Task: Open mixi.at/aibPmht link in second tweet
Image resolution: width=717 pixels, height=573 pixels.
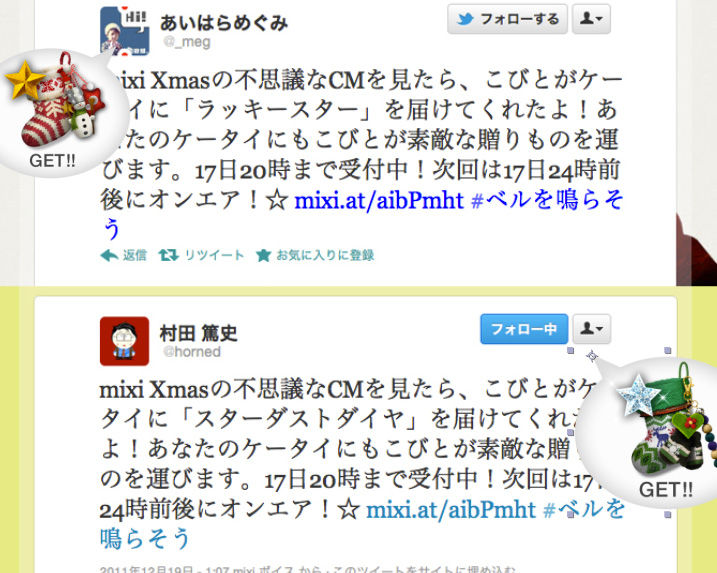Action: (451, 510)
